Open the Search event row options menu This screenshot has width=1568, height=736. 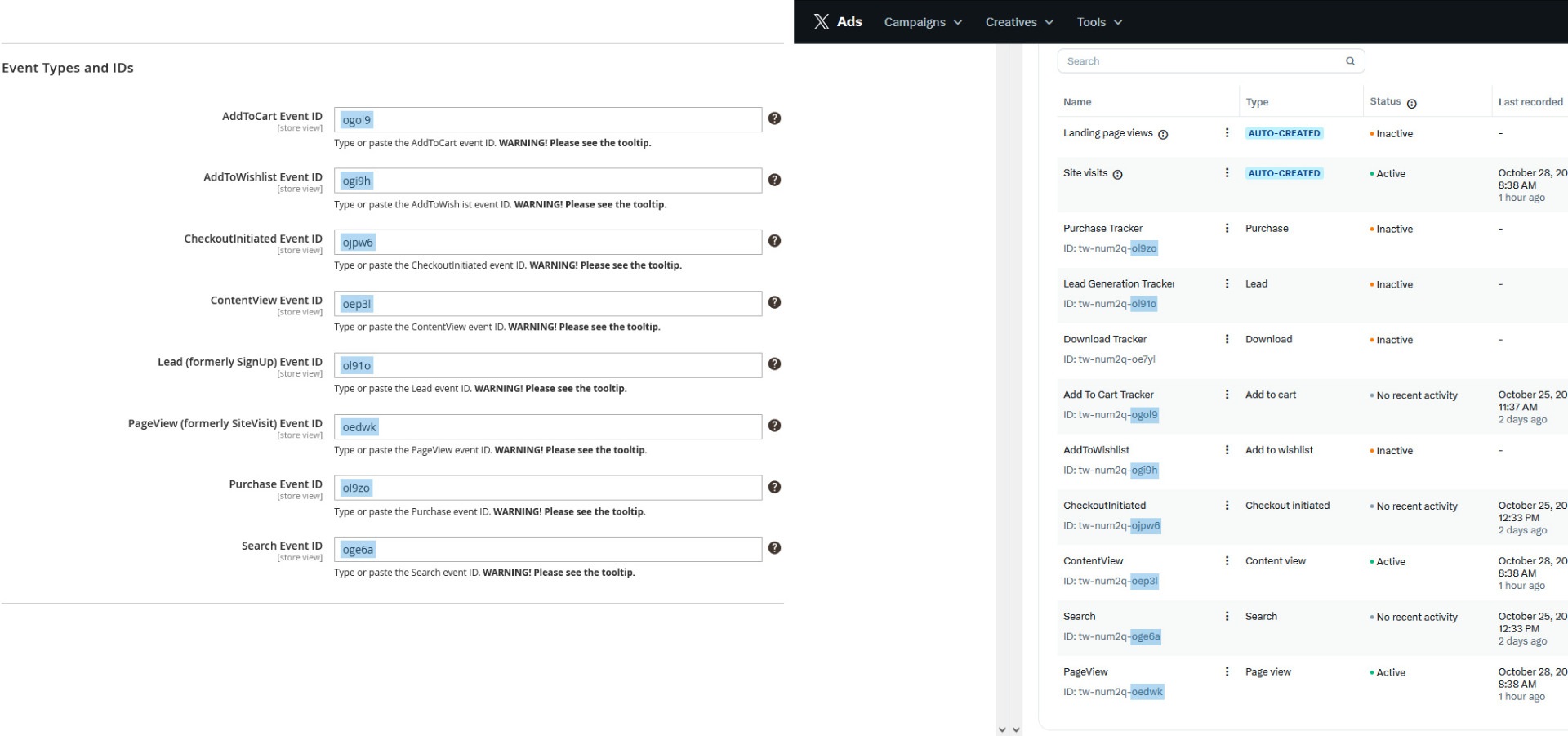coord(1227,618)
